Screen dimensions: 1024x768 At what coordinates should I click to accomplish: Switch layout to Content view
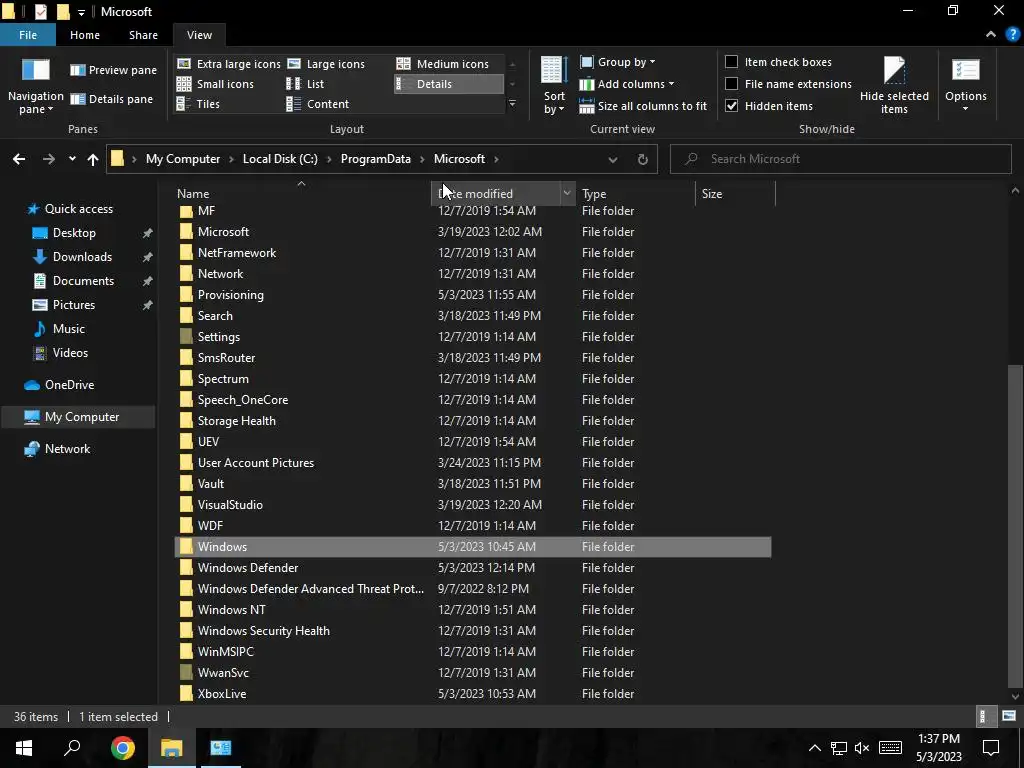317,104
